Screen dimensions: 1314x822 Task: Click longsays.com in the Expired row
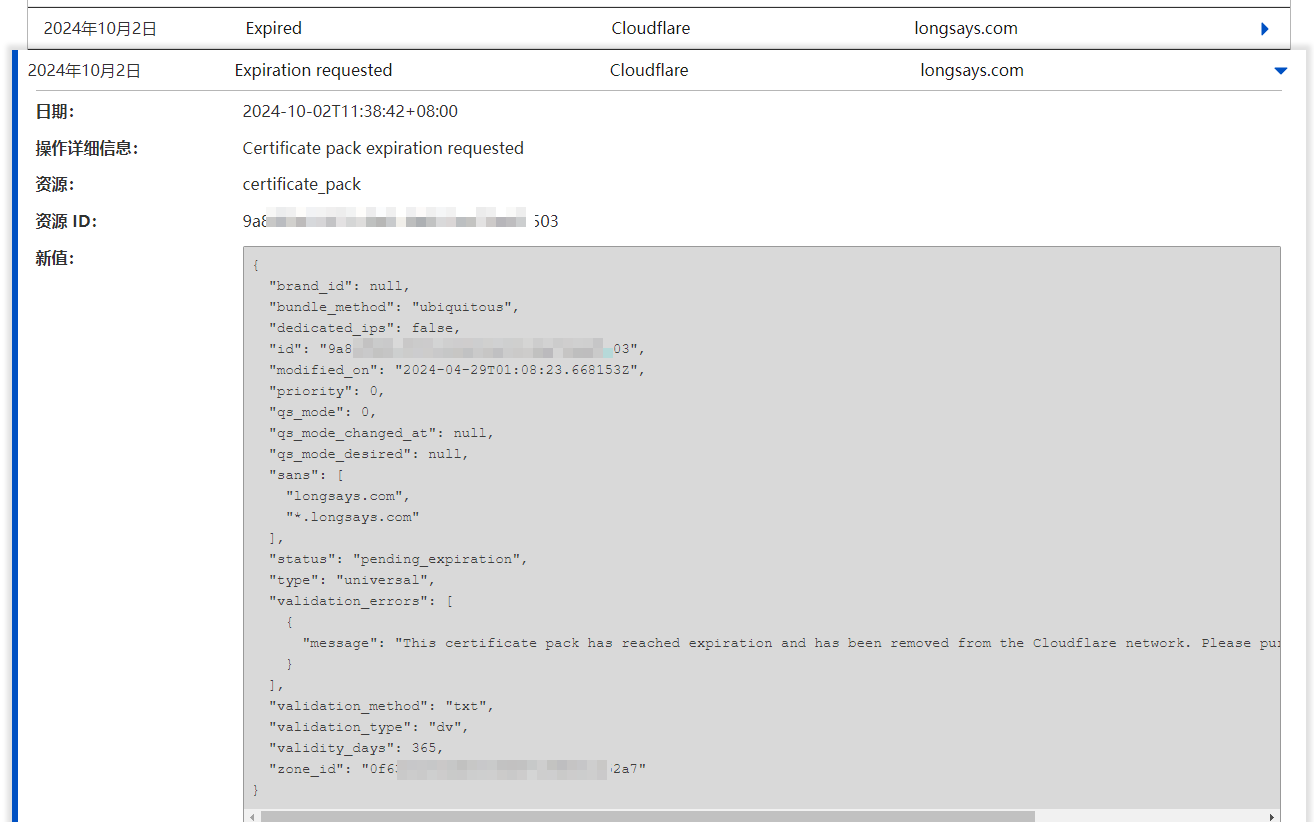point(966,28)
